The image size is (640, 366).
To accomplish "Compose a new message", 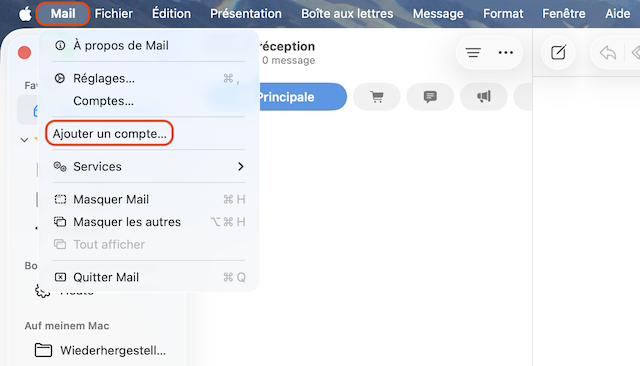I will coord(558,53).
